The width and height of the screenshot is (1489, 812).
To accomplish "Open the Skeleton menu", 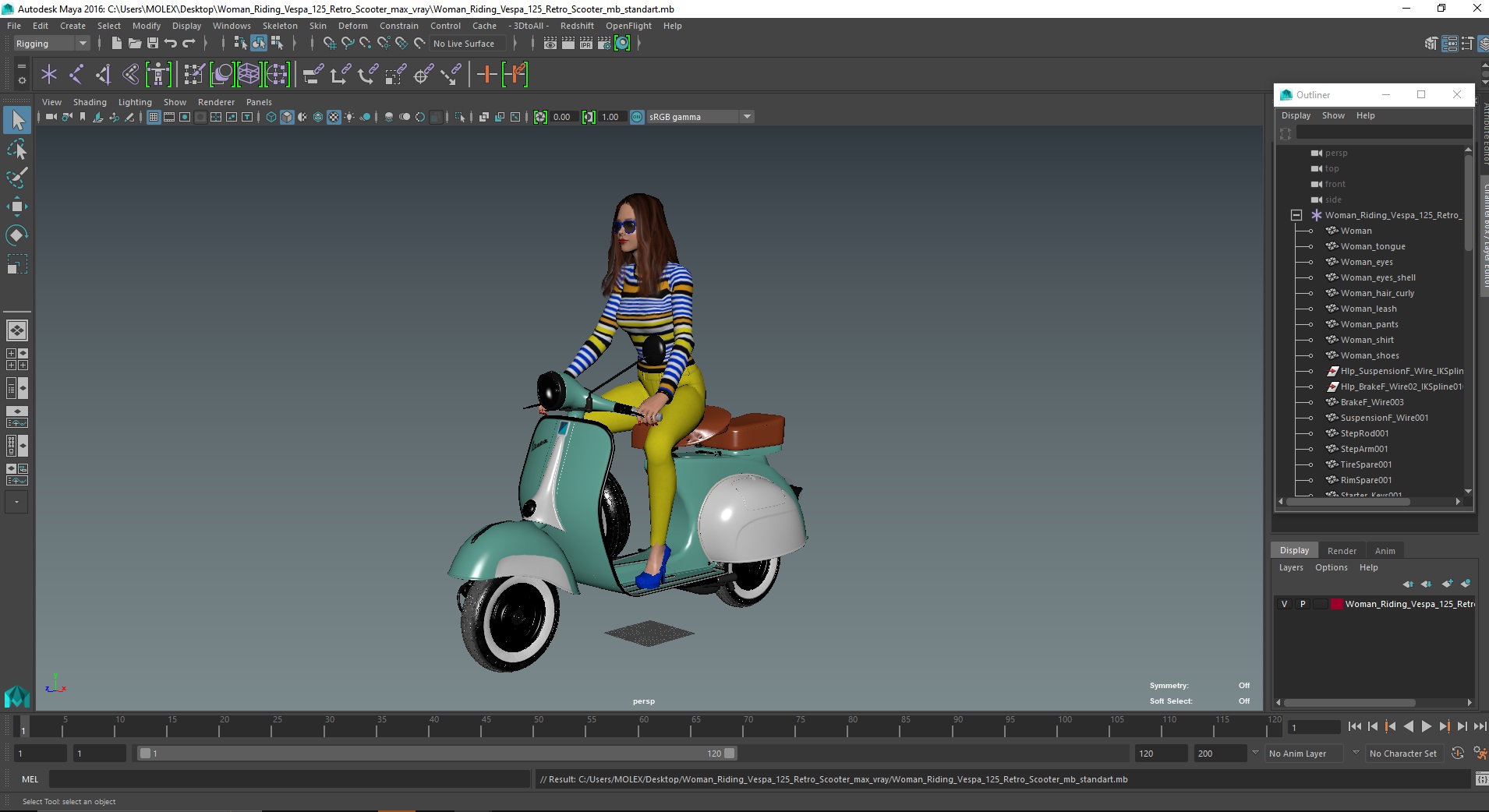I will pos(280,26).
